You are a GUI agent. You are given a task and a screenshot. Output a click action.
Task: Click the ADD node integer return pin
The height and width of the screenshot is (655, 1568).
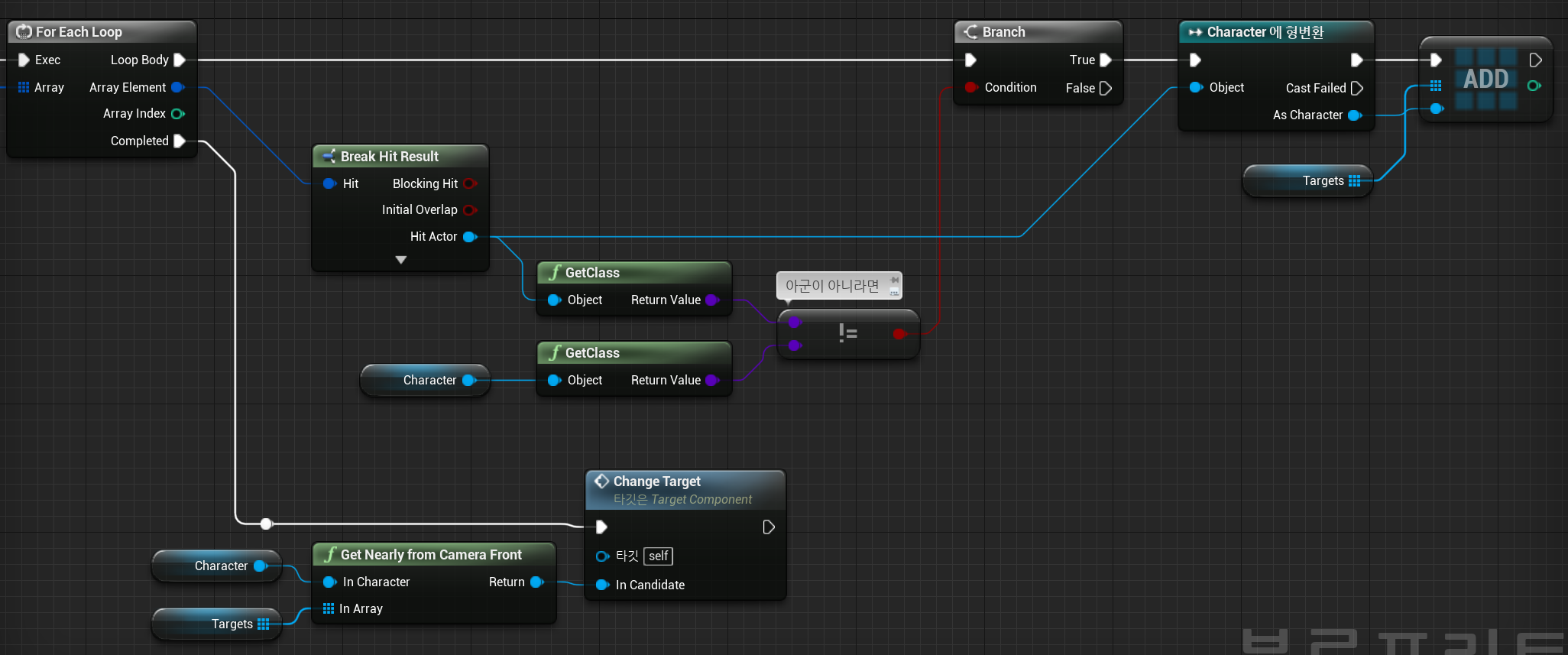click(x=1534, y=86)
